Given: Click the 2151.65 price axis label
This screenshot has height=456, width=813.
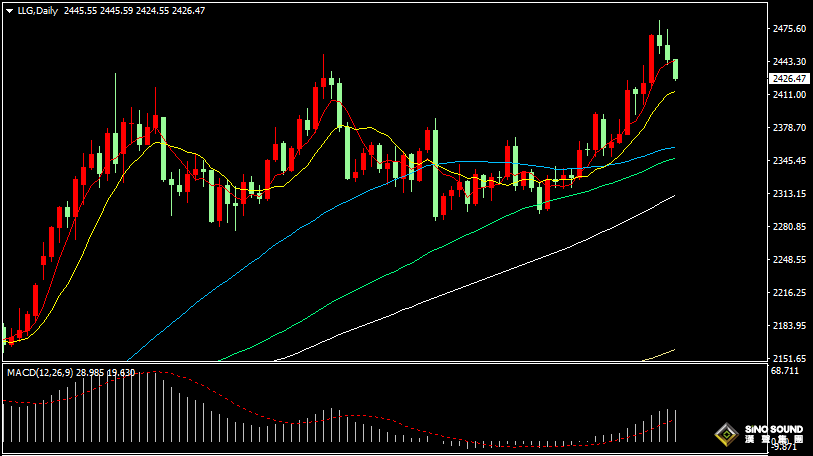Looking at the screenshot, I should 790,358.
